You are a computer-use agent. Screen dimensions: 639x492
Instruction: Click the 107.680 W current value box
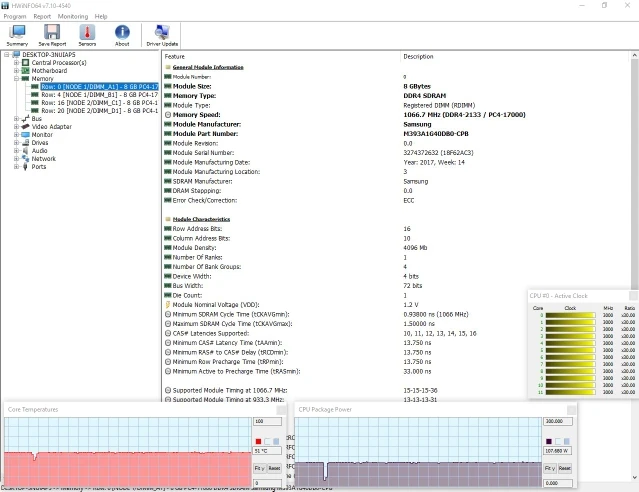pos(558,451)
